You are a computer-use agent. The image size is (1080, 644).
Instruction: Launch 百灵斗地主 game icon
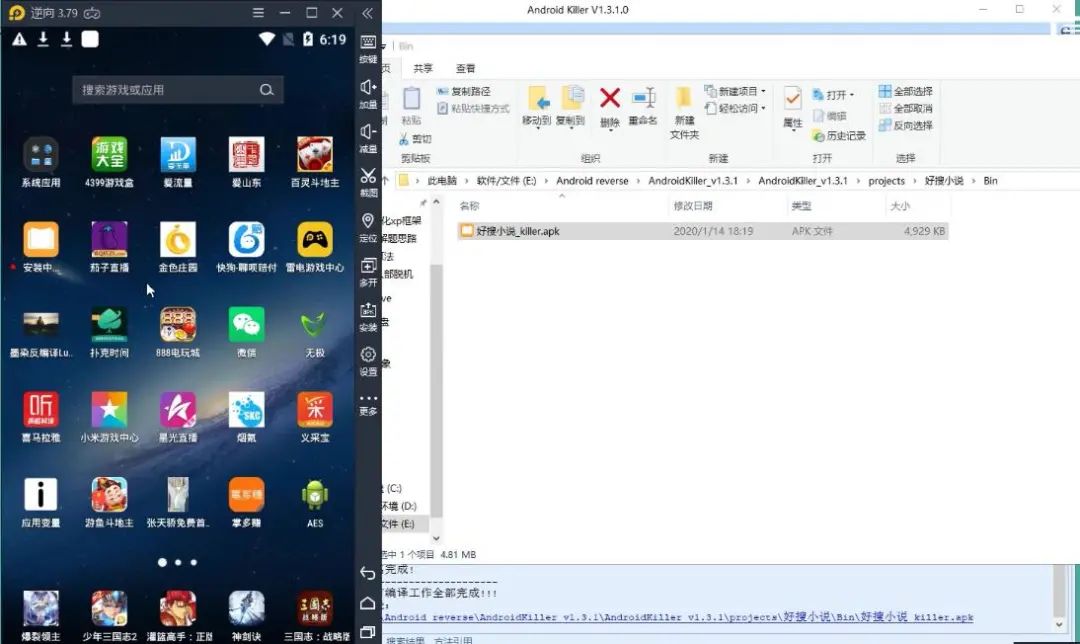(x=315, y=154)
